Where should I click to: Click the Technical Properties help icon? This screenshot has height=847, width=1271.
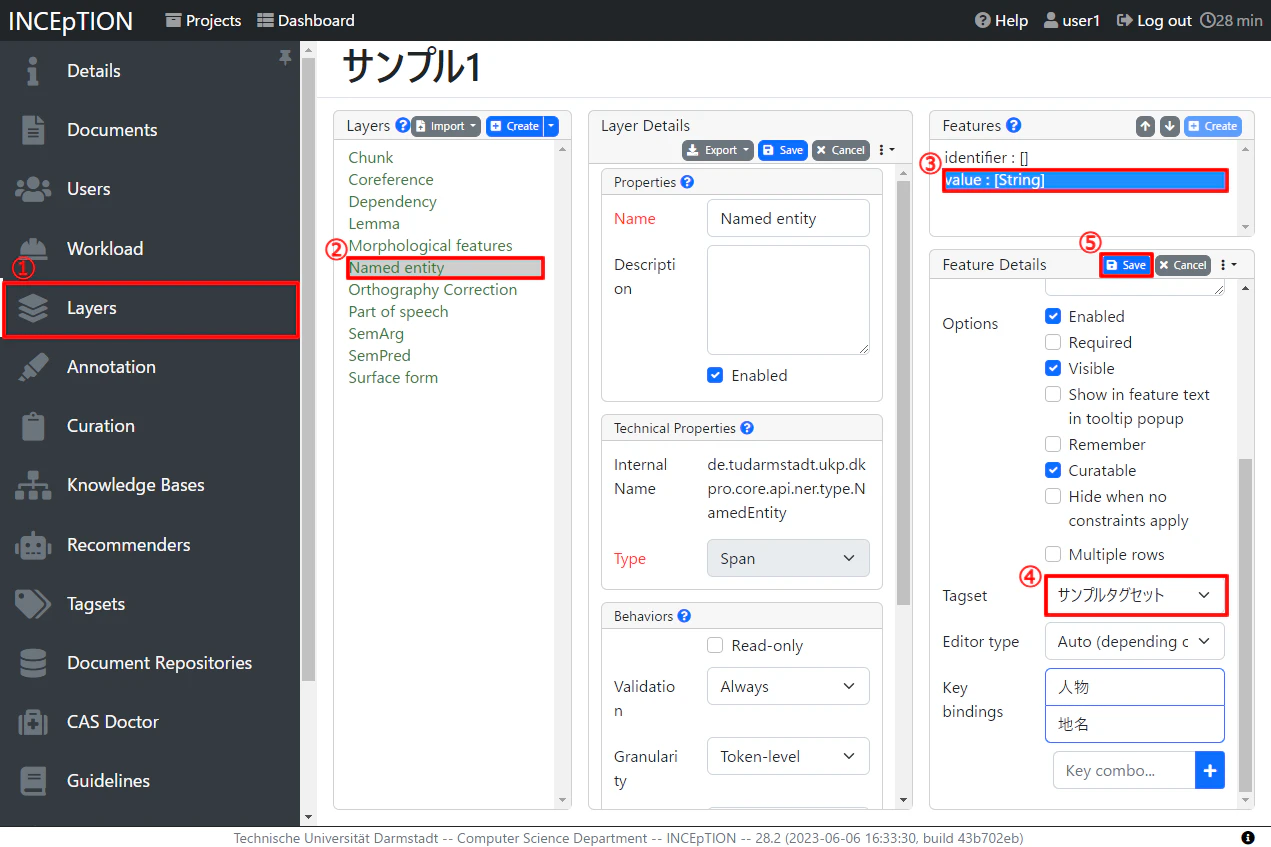click(747, 428)
